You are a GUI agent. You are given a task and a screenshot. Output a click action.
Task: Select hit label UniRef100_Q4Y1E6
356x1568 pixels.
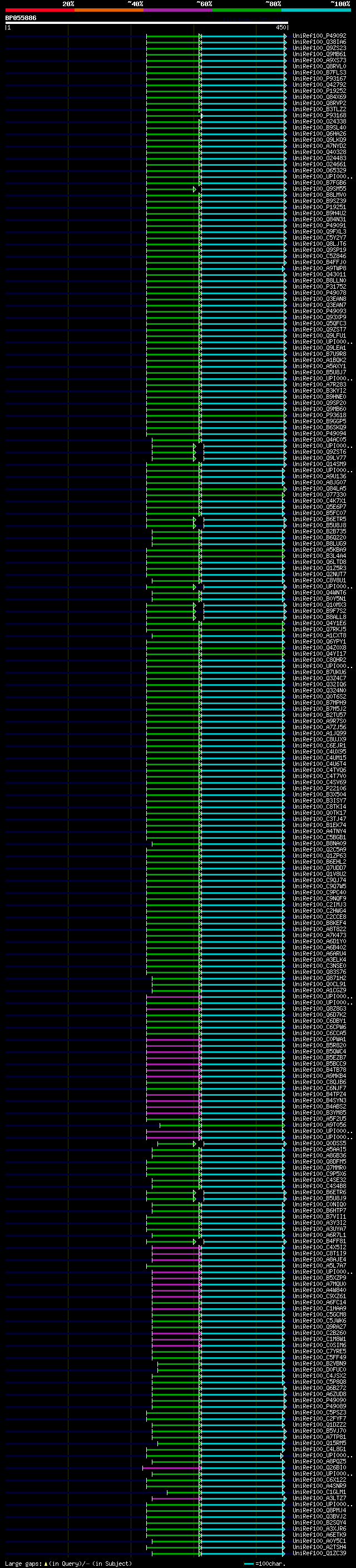(319, 624)
